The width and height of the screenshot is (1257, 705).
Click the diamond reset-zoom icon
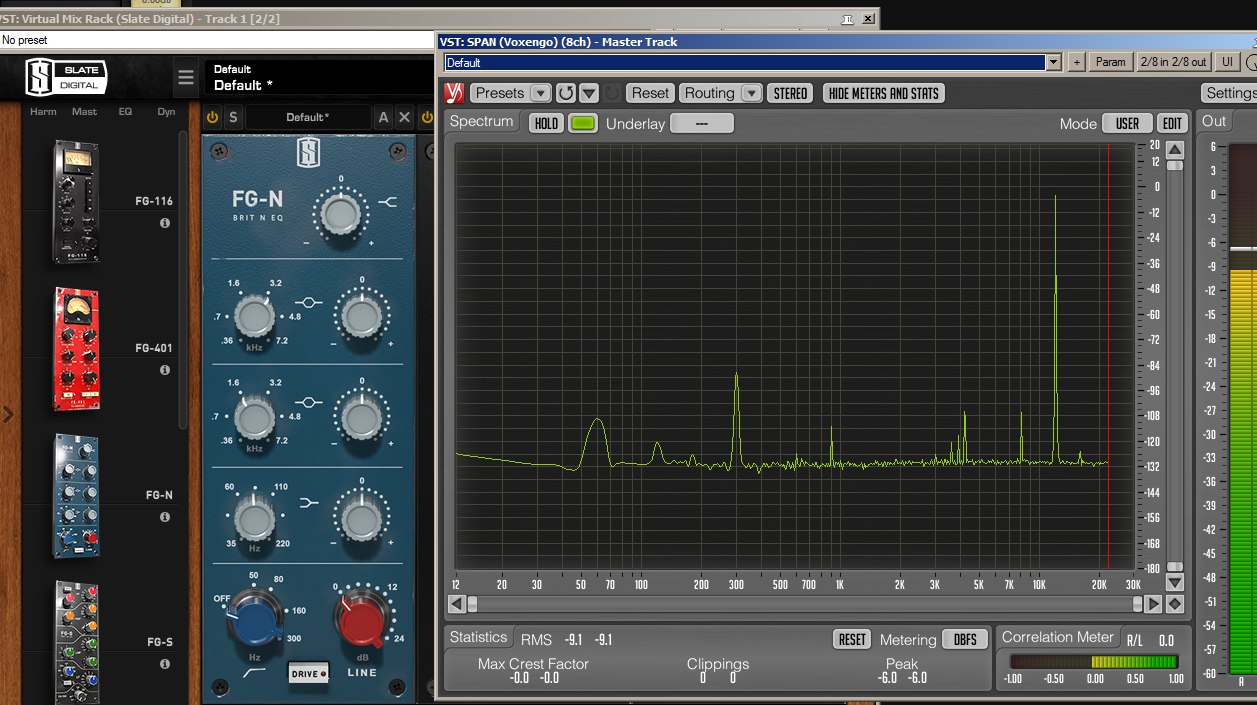1175,604
